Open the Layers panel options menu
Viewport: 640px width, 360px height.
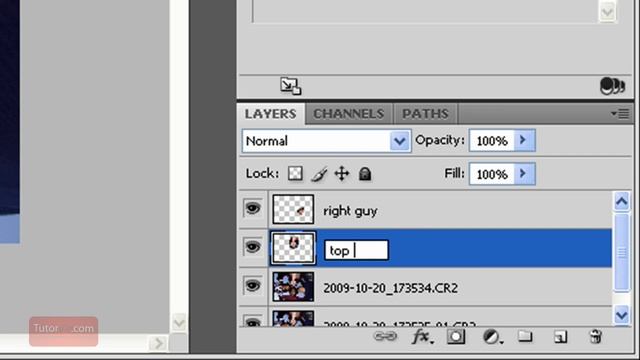click(x=620, y=113)
